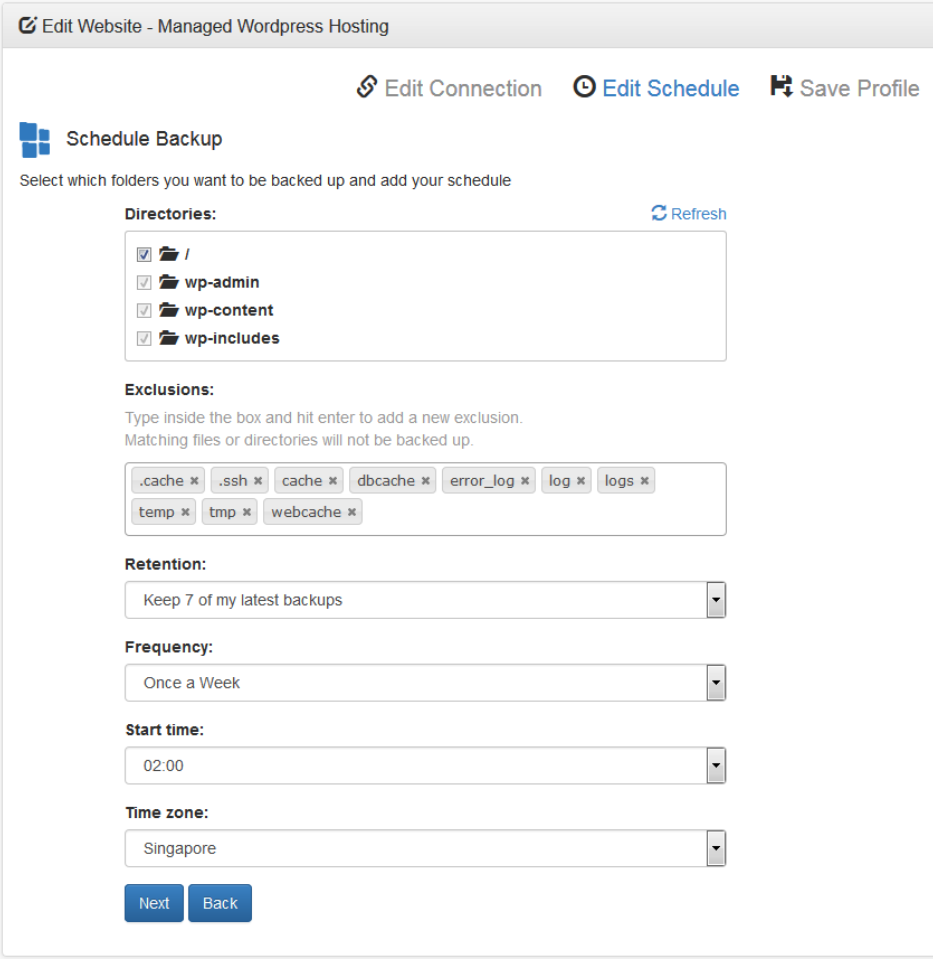Open the Retention dropdown
942x959 pixels.
(425, 600)
